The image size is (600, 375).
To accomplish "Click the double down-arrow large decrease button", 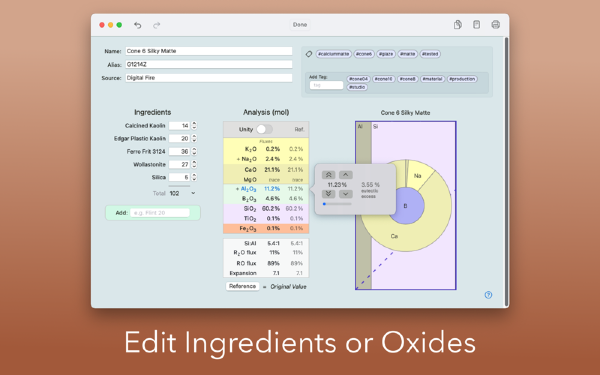I will [x=328, y=194].
